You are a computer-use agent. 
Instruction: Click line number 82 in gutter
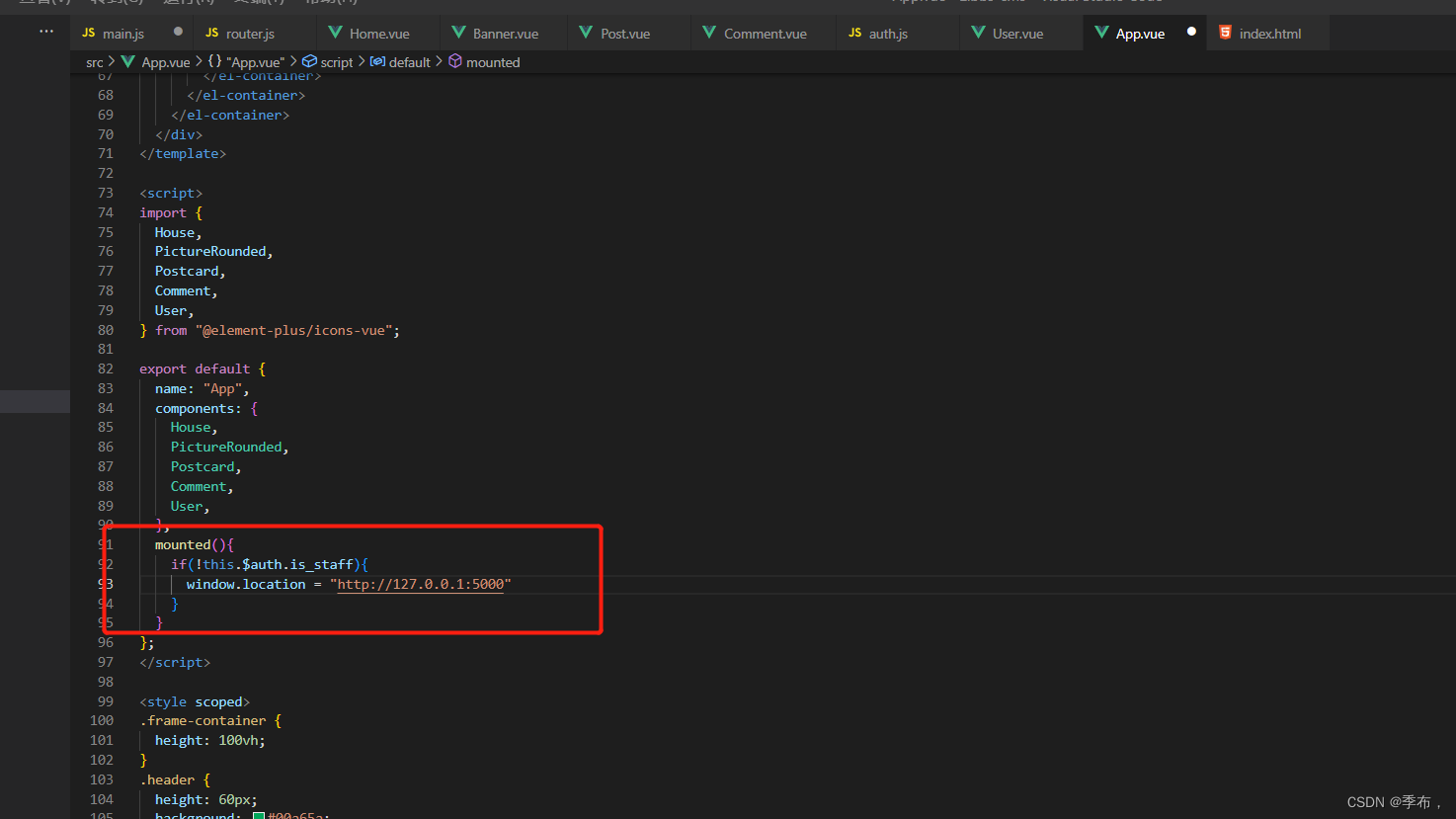click(106, 369)
